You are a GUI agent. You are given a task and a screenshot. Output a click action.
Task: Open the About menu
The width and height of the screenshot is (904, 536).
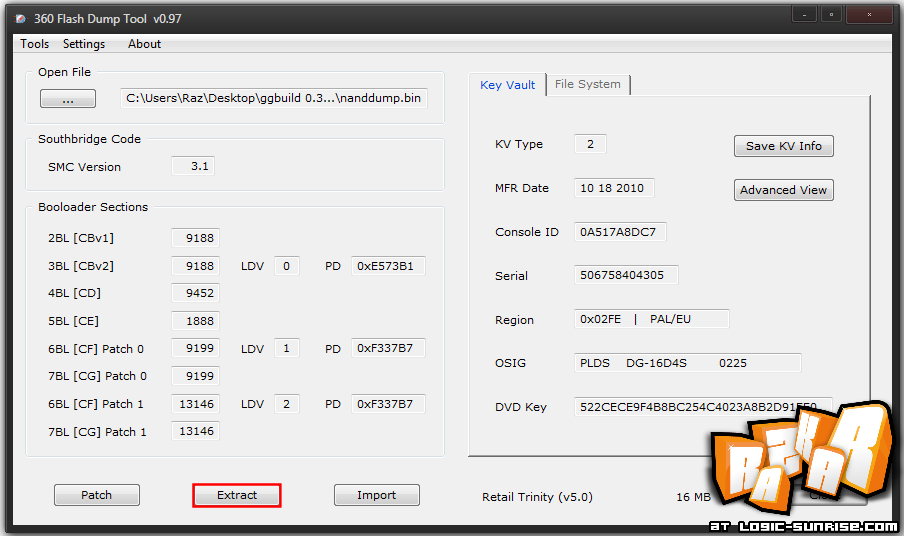coord(144,44)
